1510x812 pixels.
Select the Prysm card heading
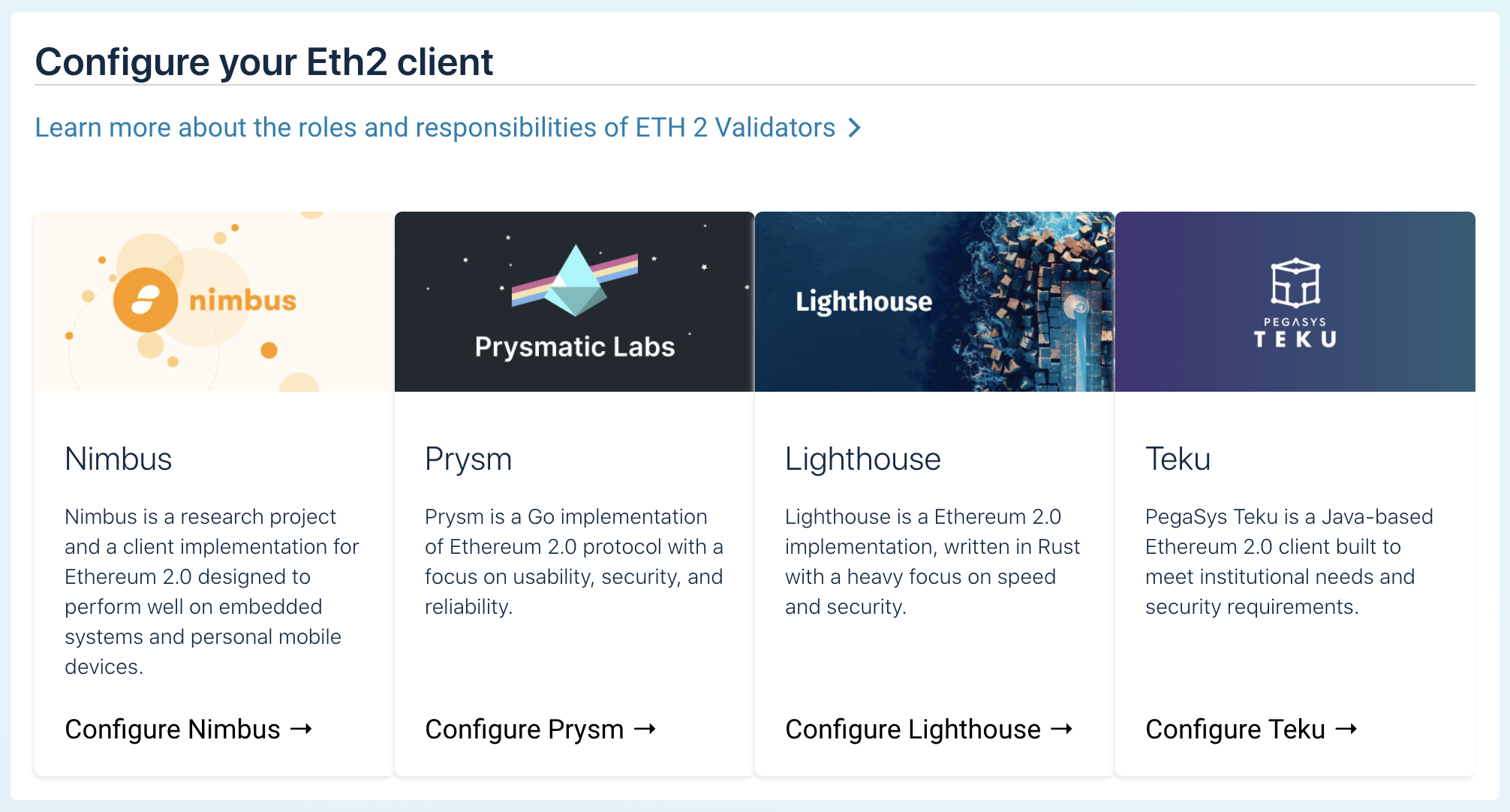click(468, 459)
